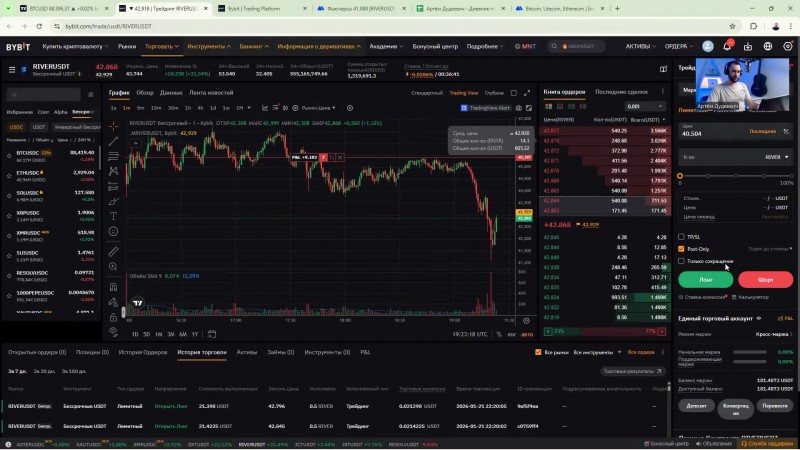Click the Депозит button
800x450 pixels.
[696, 406]
